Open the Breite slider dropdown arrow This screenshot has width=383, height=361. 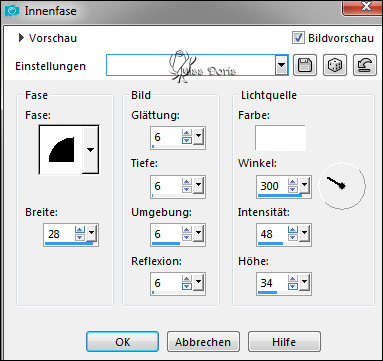[x=91, y=233]
